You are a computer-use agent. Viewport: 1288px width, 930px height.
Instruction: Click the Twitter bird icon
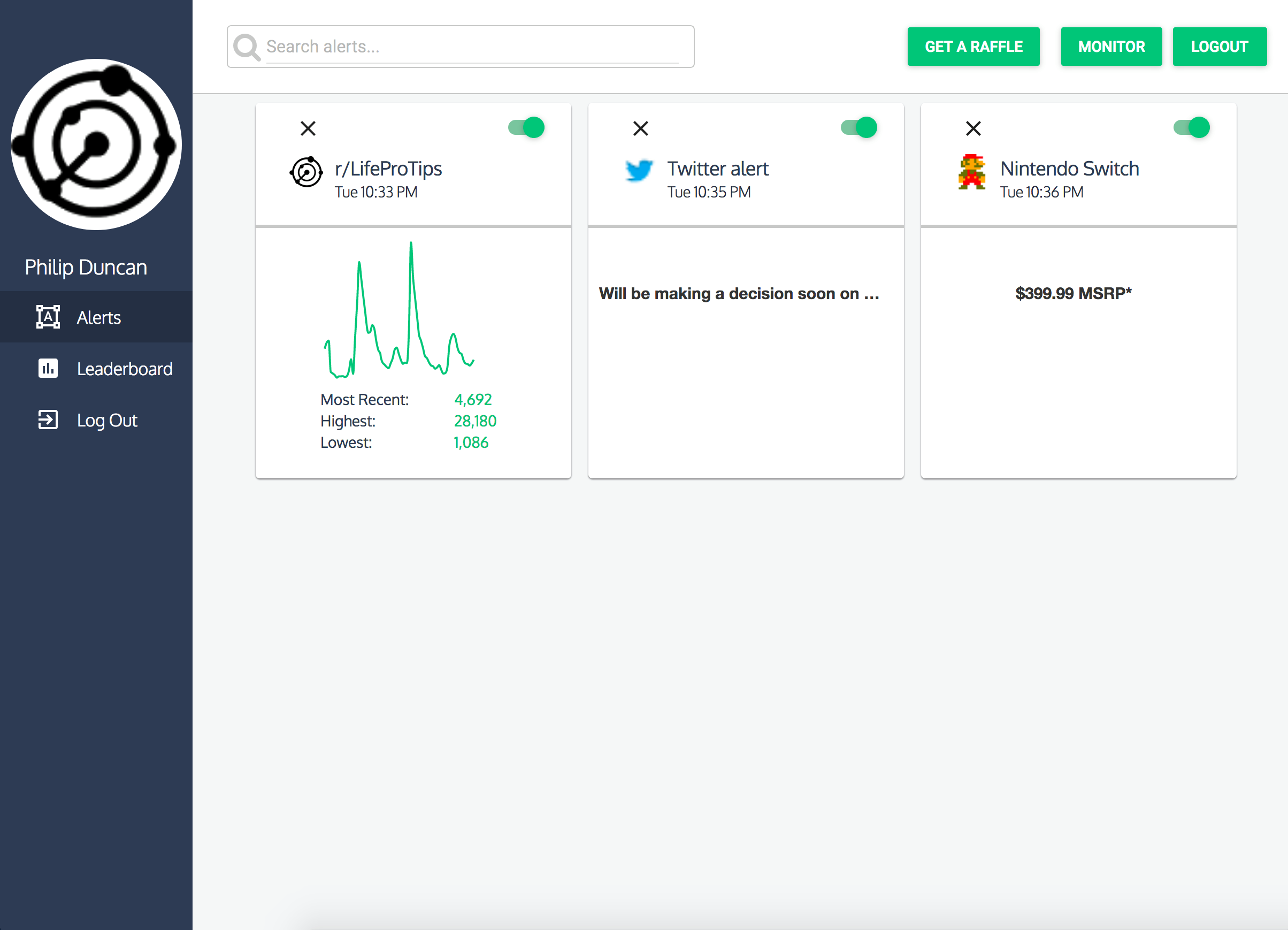coord(639,171)
